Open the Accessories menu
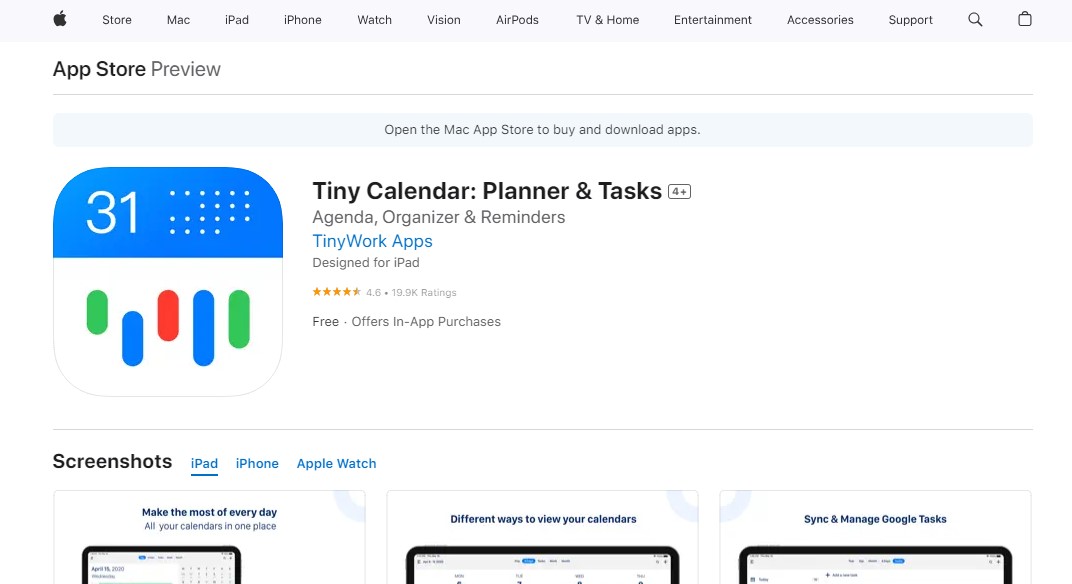1072x584 pixels. [820, 19]
